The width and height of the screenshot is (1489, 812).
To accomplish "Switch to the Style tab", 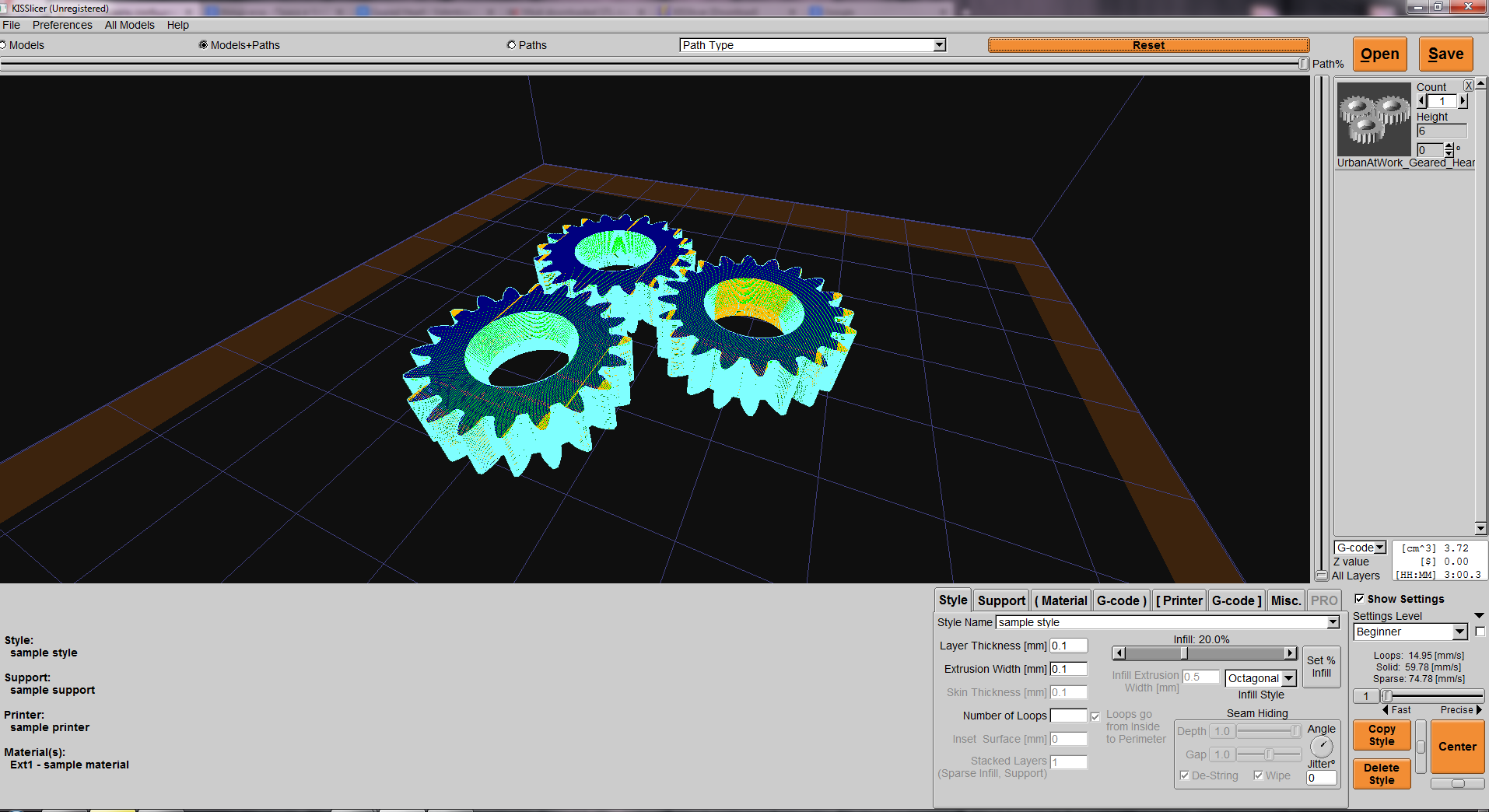I will coord(953,600).
